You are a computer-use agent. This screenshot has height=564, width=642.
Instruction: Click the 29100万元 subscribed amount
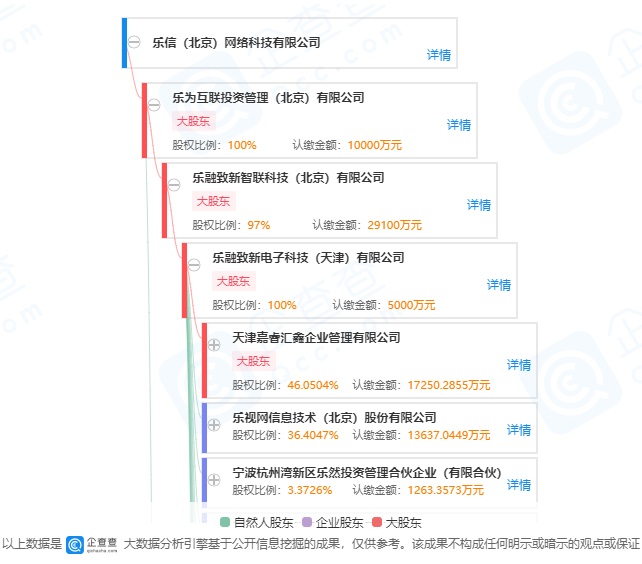(x=394, y=225)
